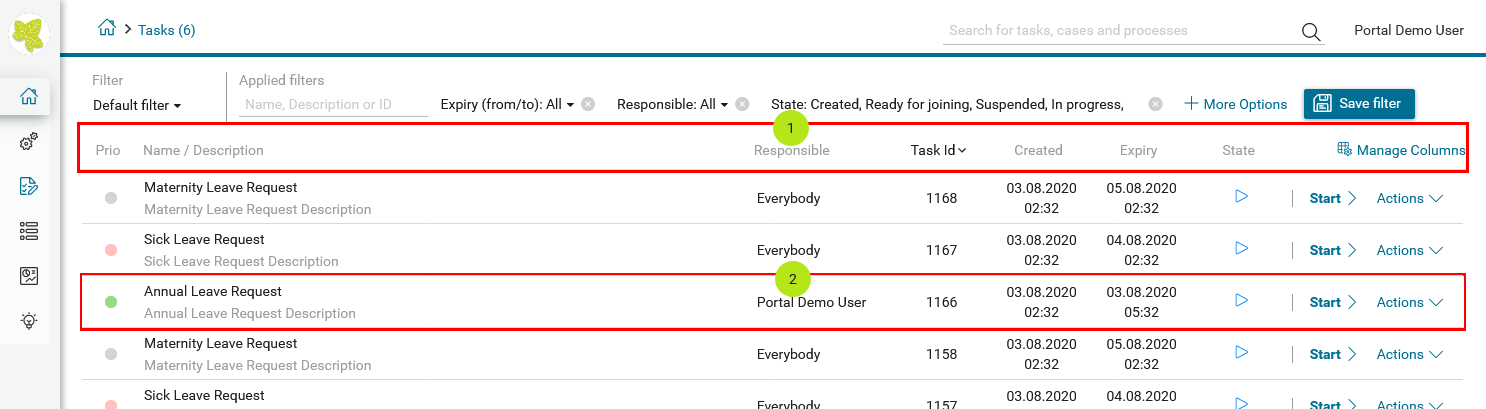Click red priority dot of task 1167
This screenshot has height=409, width=1486.
pyautogui.click(x=111, y=250)
